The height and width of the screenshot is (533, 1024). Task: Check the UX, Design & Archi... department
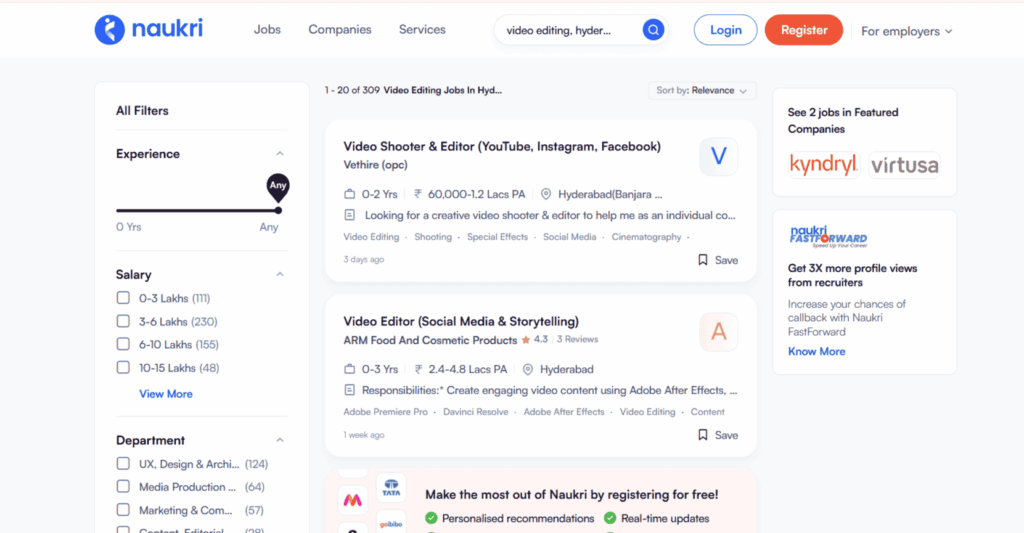click(x=123, y=463)
